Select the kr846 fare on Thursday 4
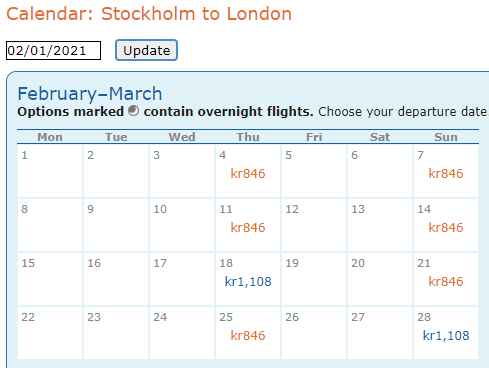Image resolution: width=489 pixels, height=368 pixels. [248, 174]
